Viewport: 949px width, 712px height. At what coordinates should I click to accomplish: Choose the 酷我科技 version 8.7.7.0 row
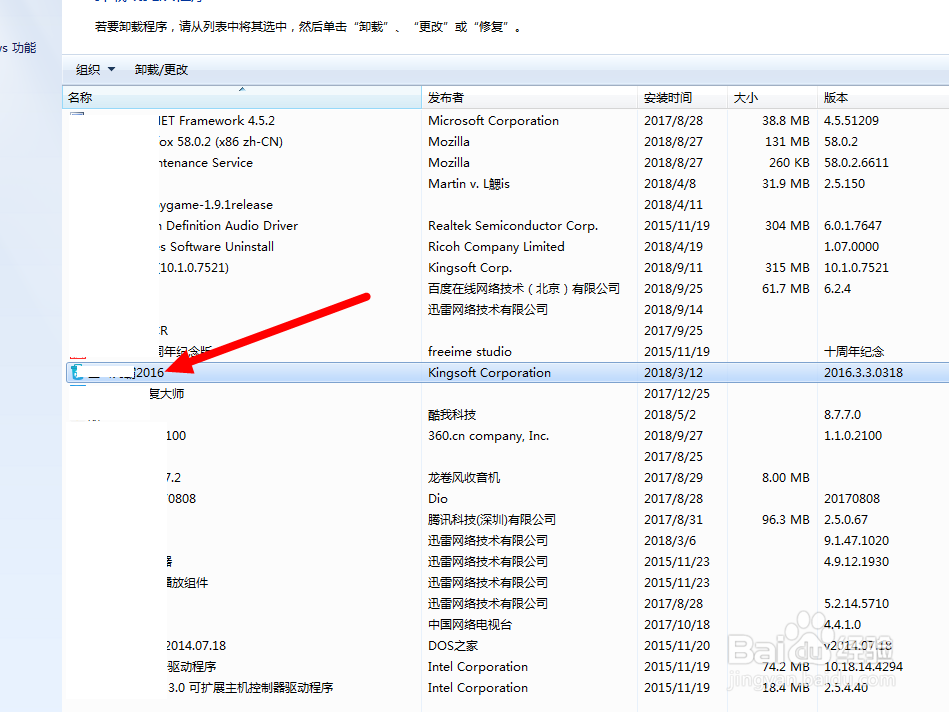point(507,415)
